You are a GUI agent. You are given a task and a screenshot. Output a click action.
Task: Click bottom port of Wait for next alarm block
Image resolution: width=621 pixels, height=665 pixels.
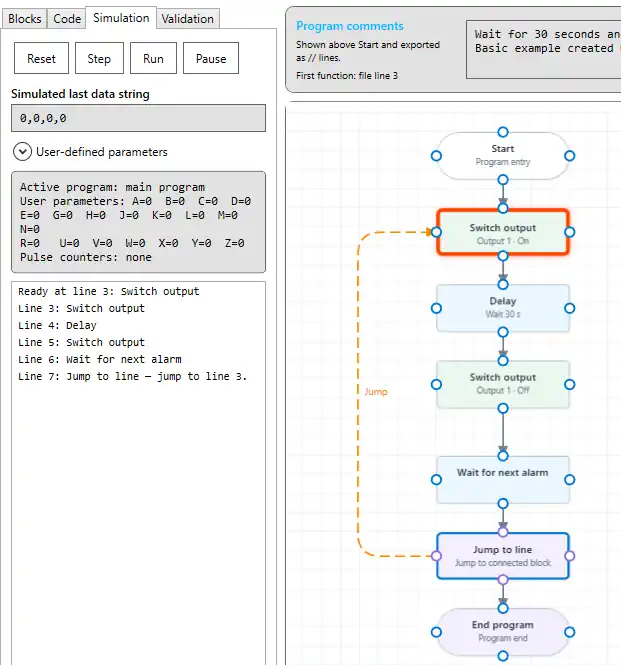coord(503,504)
